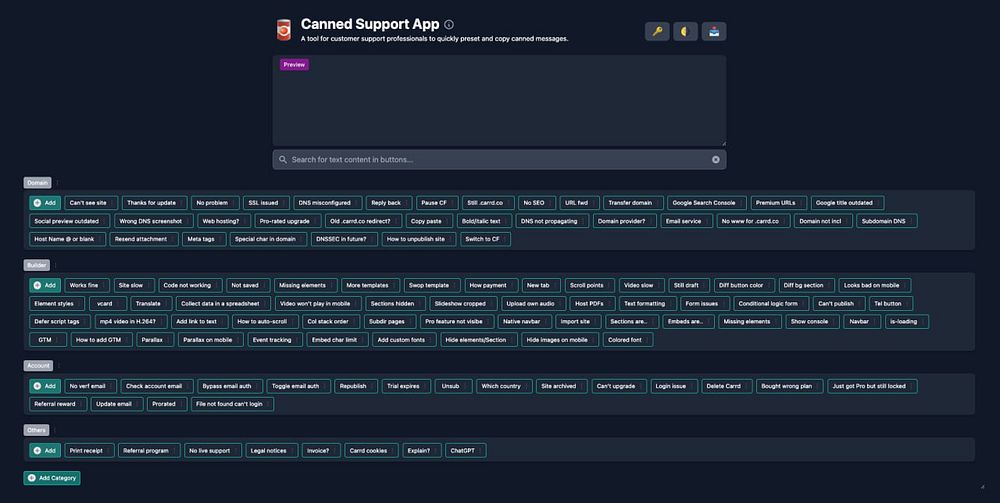
Task: Select the "vcard" canned message
Action: pyautogui.click(x=108, y=303)
